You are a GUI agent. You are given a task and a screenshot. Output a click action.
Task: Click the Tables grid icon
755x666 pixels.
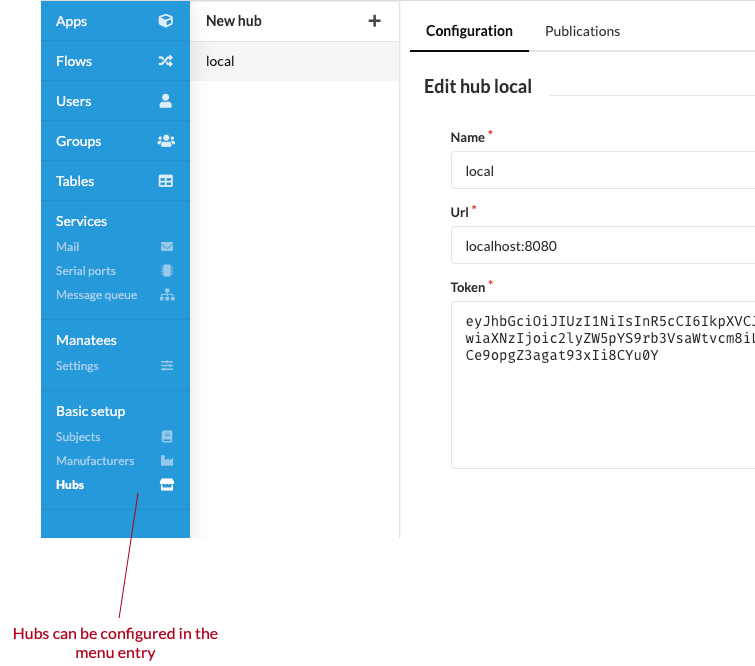166,181
